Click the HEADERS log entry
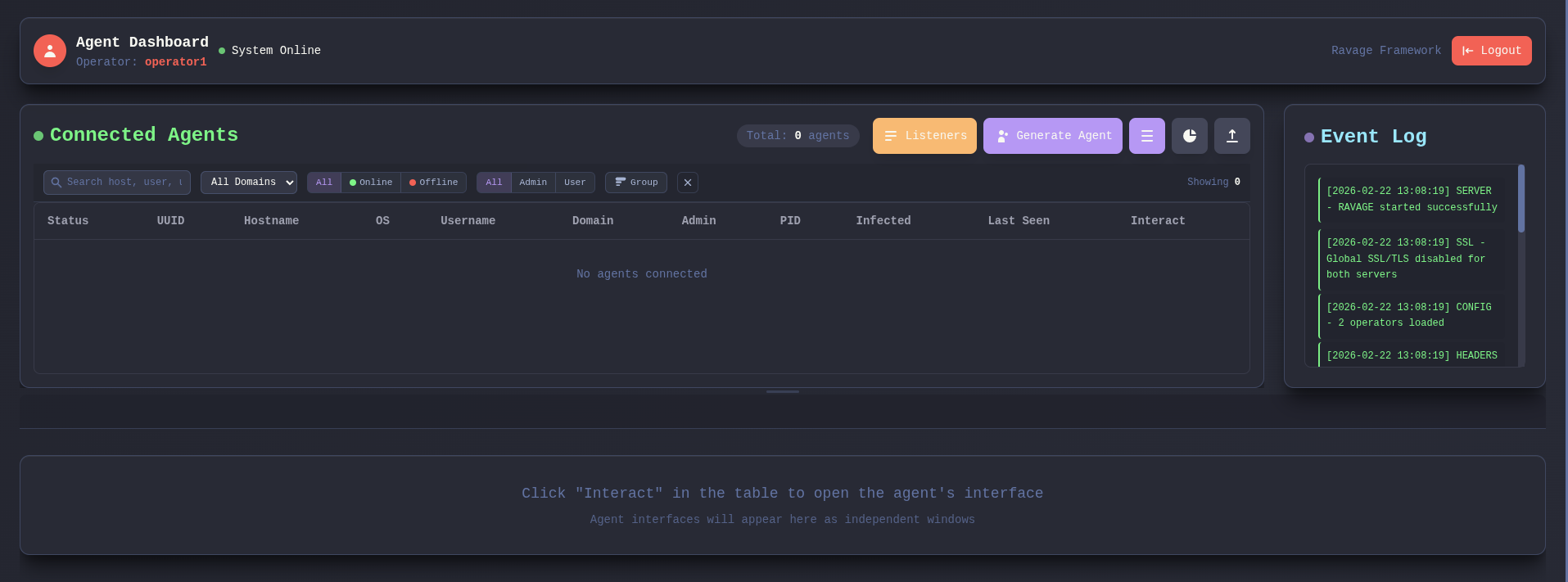This screenshot has width=1568, height=582. click(x=1412, y=355)
